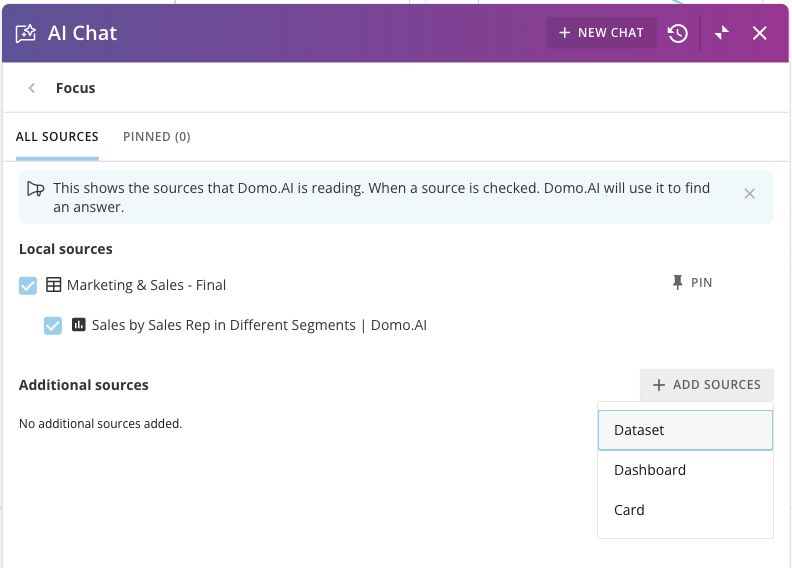
Task: Switch to the All Sources tab
Action: click(x=57, y=137)
